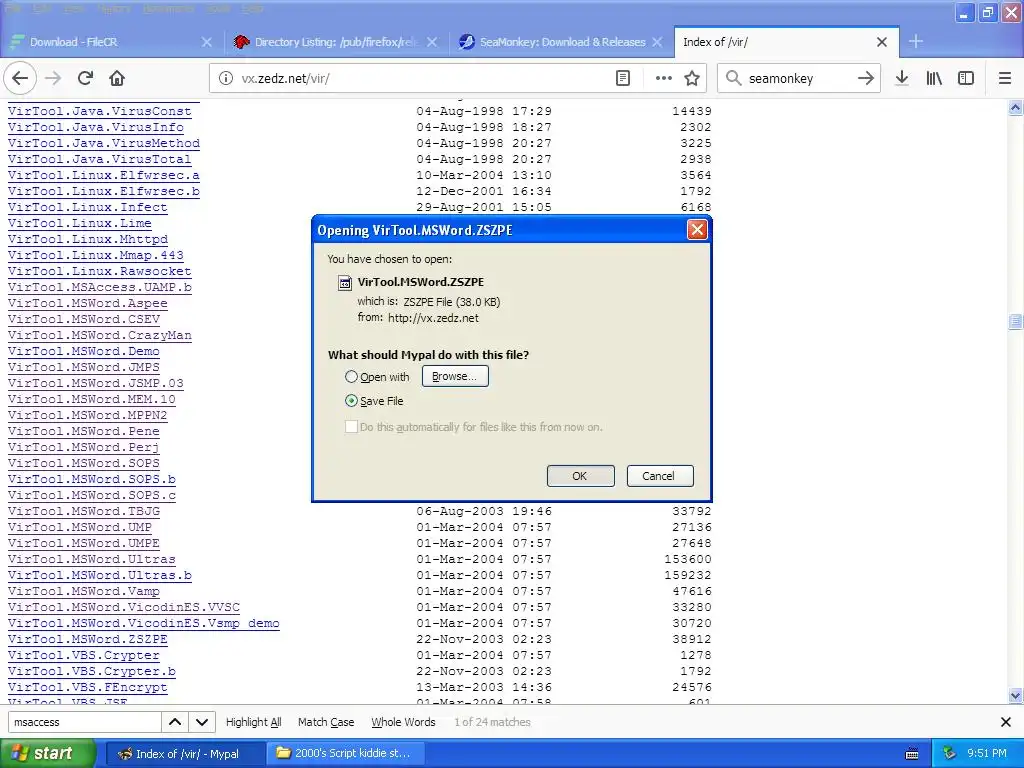The image size is (1024, 768).
Task: Click the vertical scrollbar thumb
Action: point(1016,321)
